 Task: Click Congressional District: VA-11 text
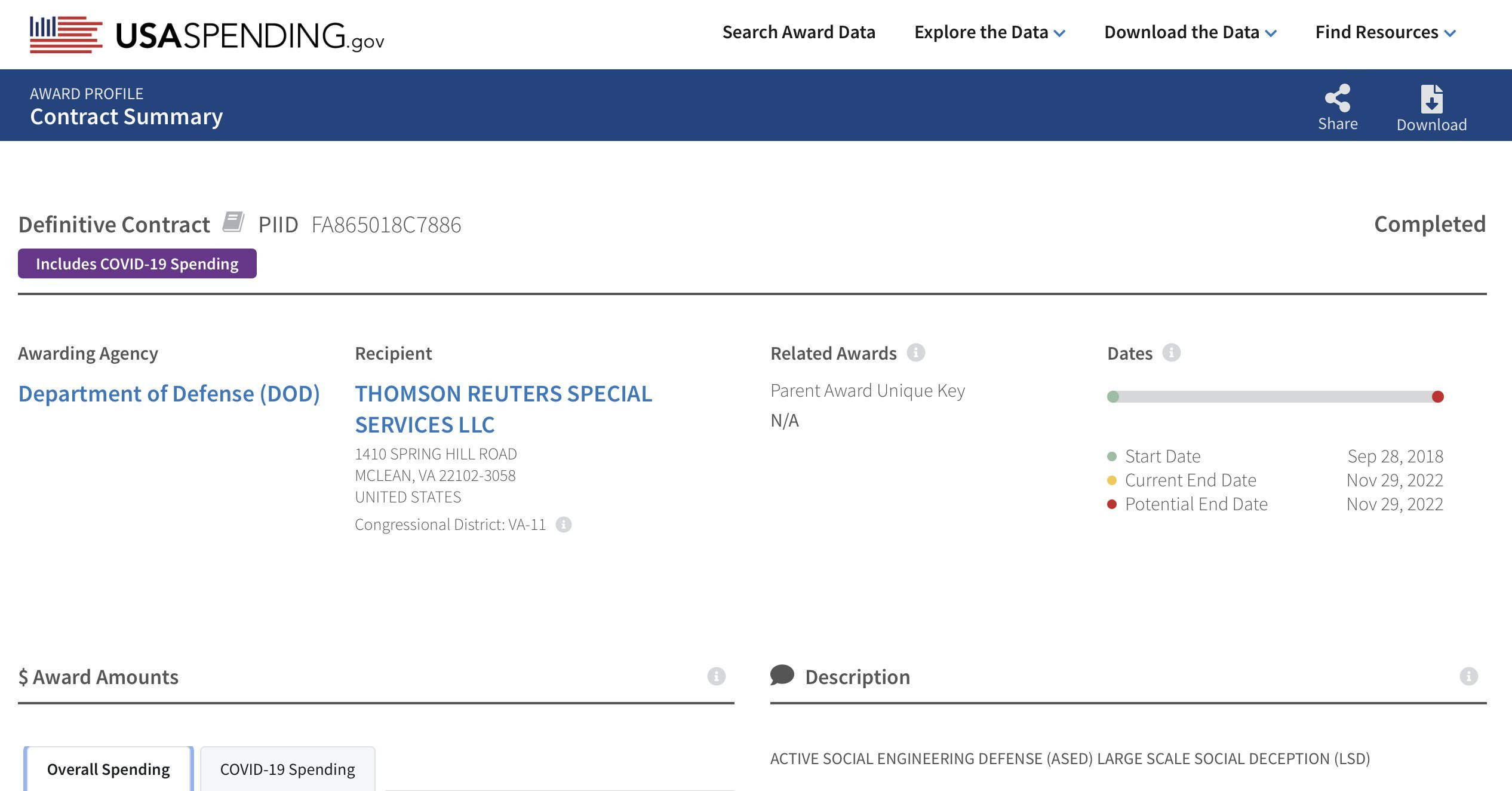[x=450, y=525]
